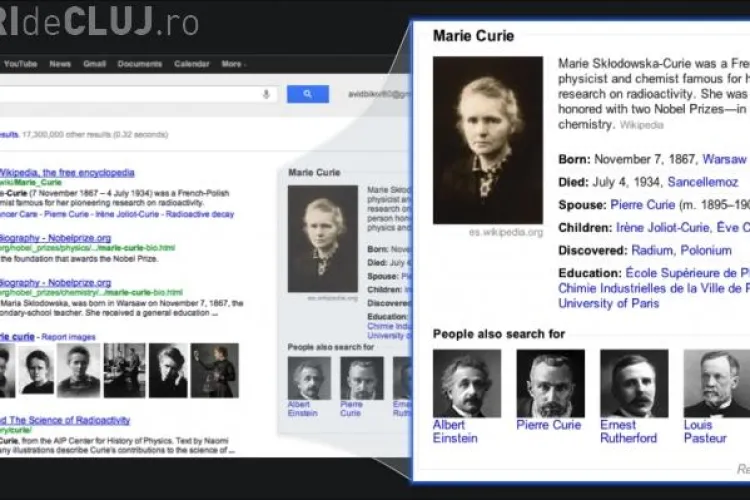
Task: Click the blue search magnifier button
Action: coord(308,94)
